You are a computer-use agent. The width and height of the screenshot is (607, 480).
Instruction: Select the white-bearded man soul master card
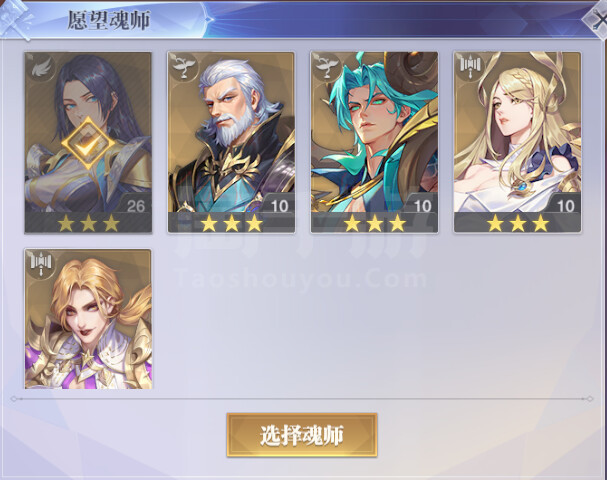(x=231, y=142)
